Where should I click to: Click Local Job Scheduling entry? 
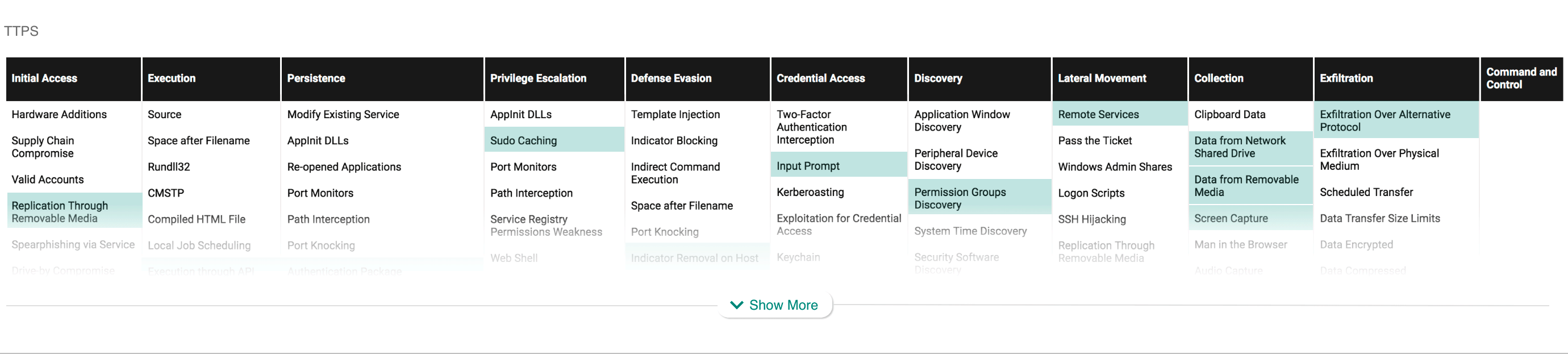click(x=199, y=245)
